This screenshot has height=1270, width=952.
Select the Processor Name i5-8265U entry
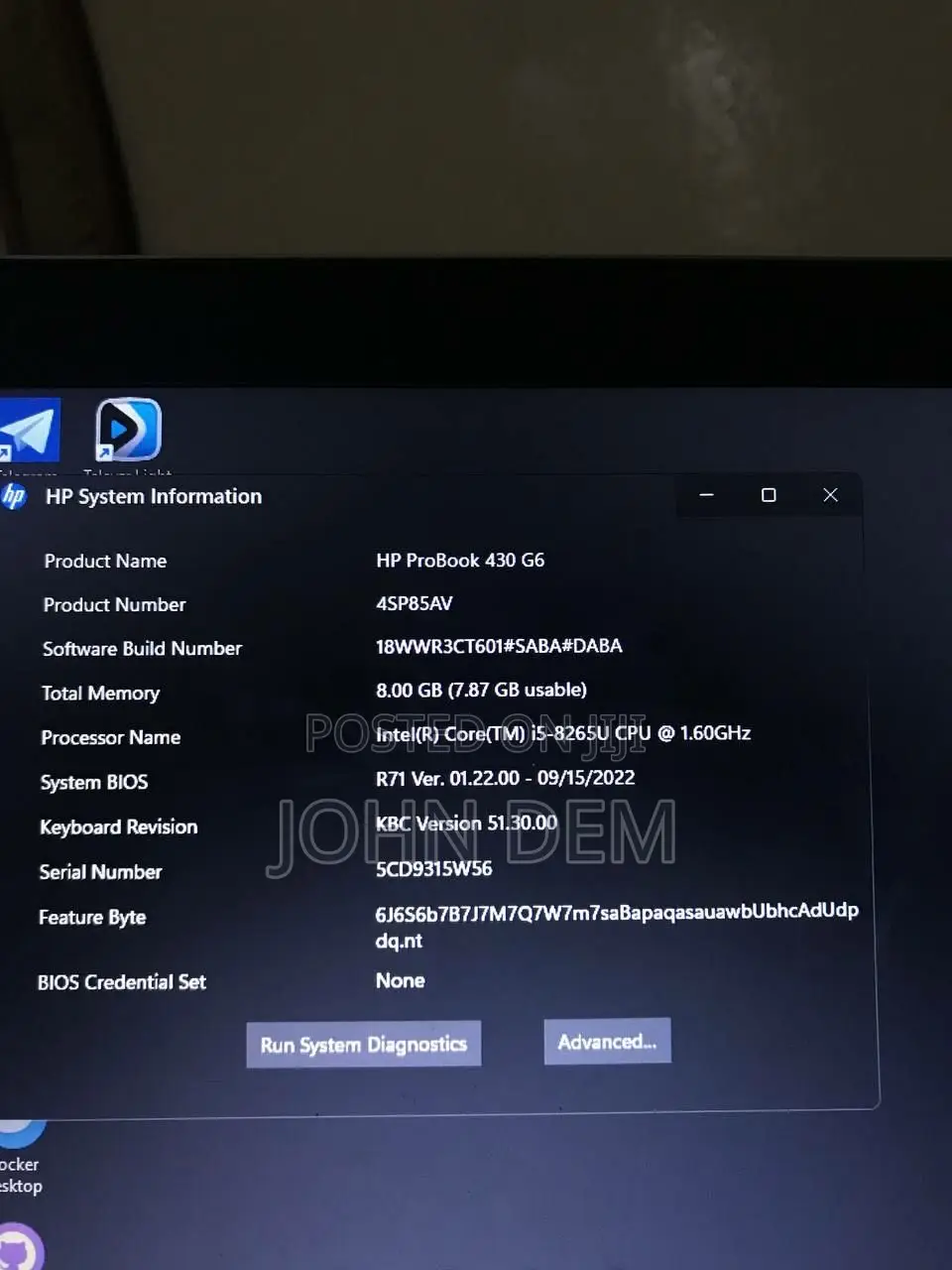(565, 733)
